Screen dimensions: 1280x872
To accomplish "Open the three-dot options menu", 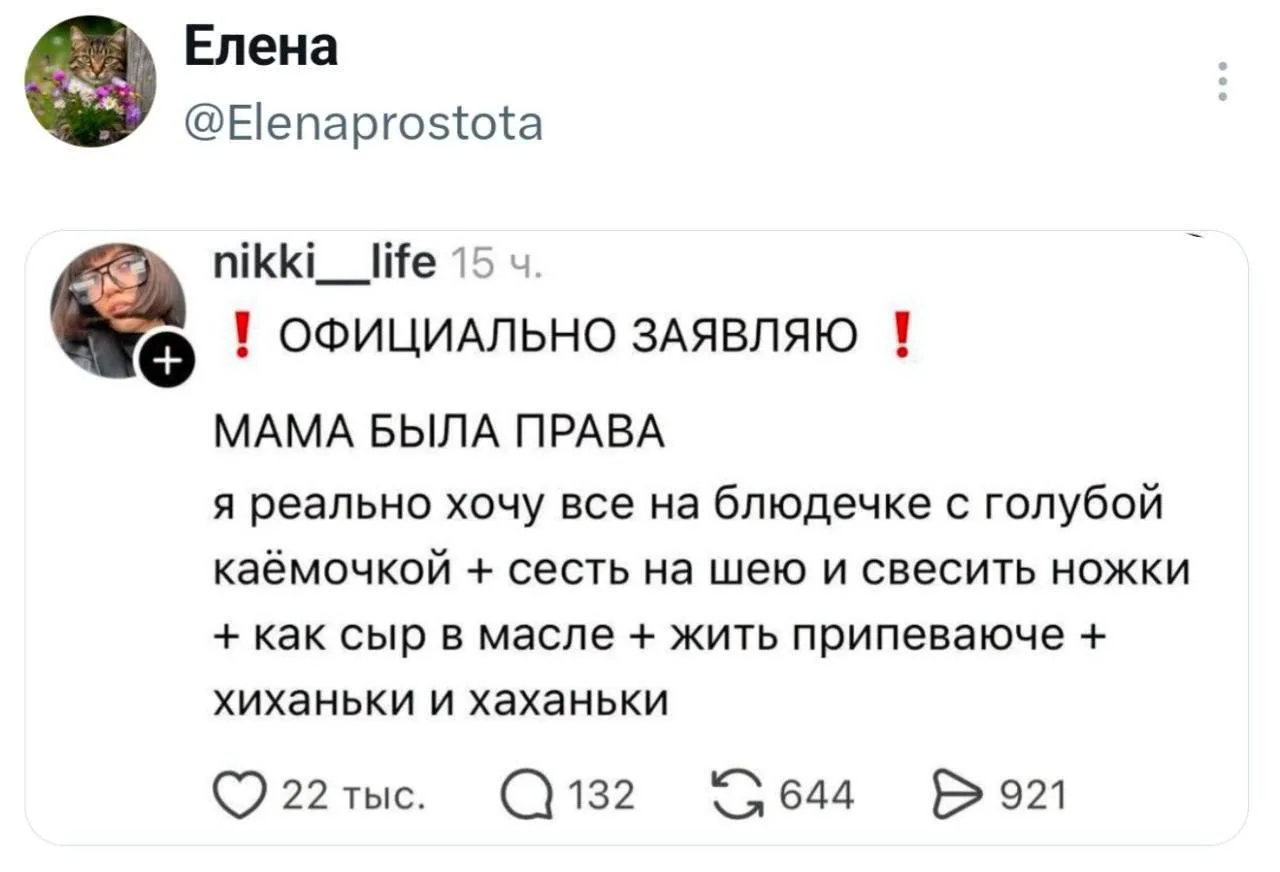I will point(1222,82).
